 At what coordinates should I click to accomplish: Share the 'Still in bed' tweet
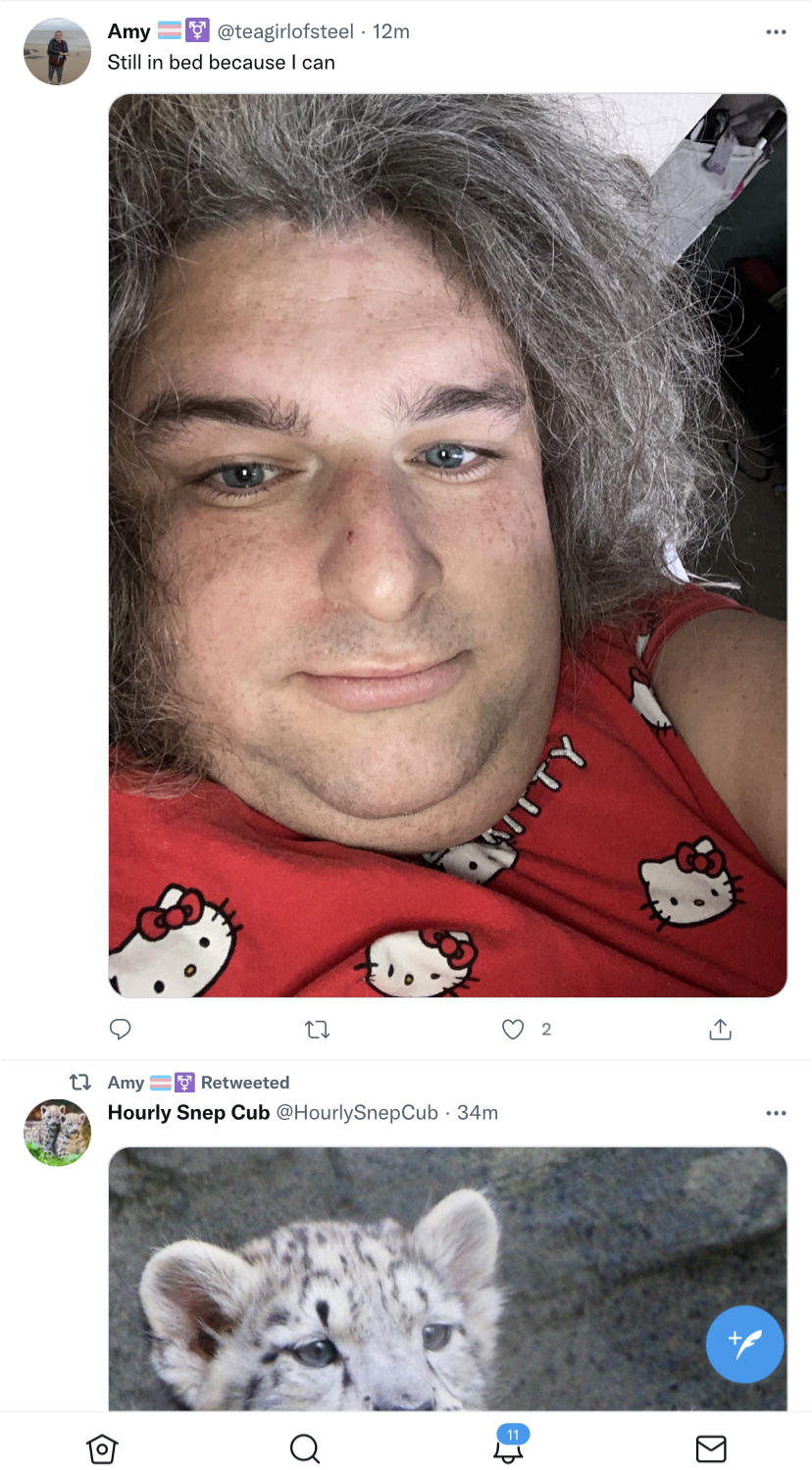click(720, 1029)
